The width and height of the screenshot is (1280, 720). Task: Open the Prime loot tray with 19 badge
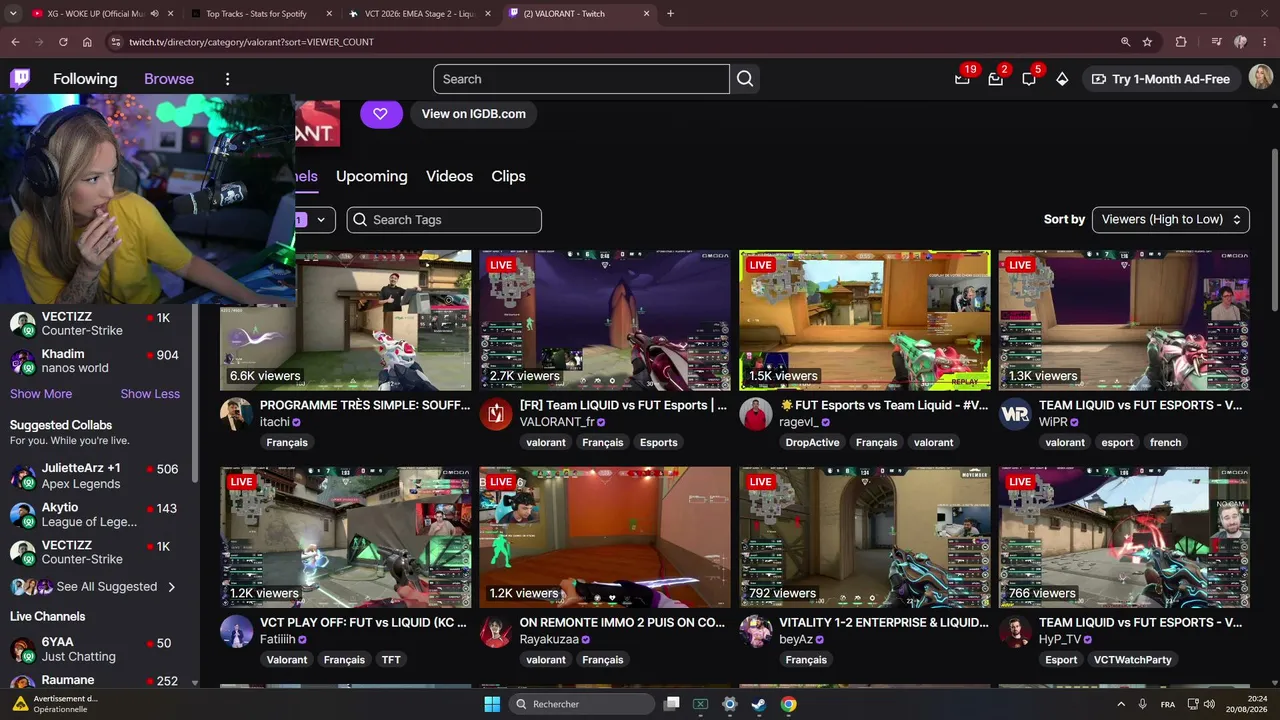click(x=962, y=79)
